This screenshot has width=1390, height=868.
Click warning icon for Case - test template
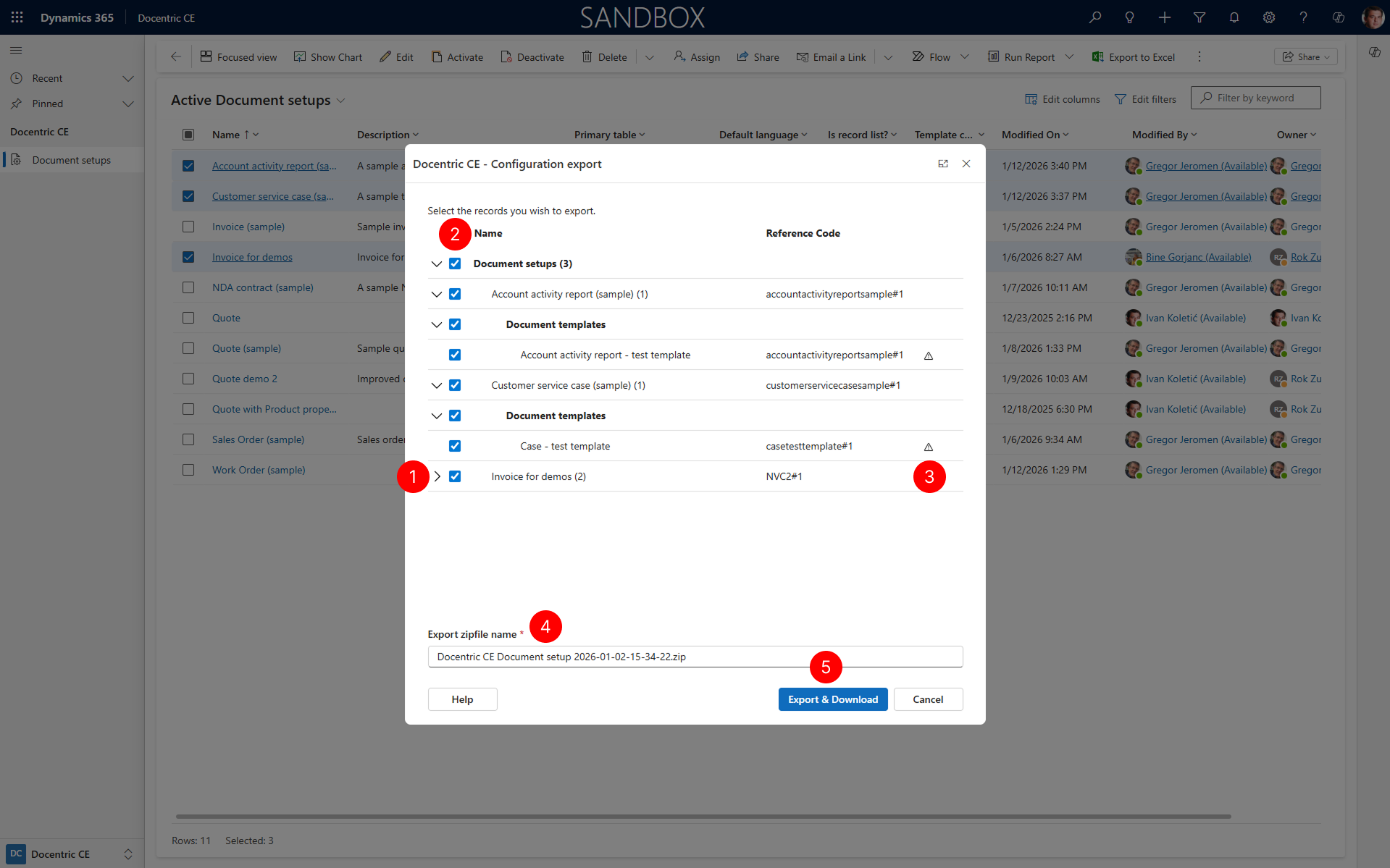pos(929,447)
